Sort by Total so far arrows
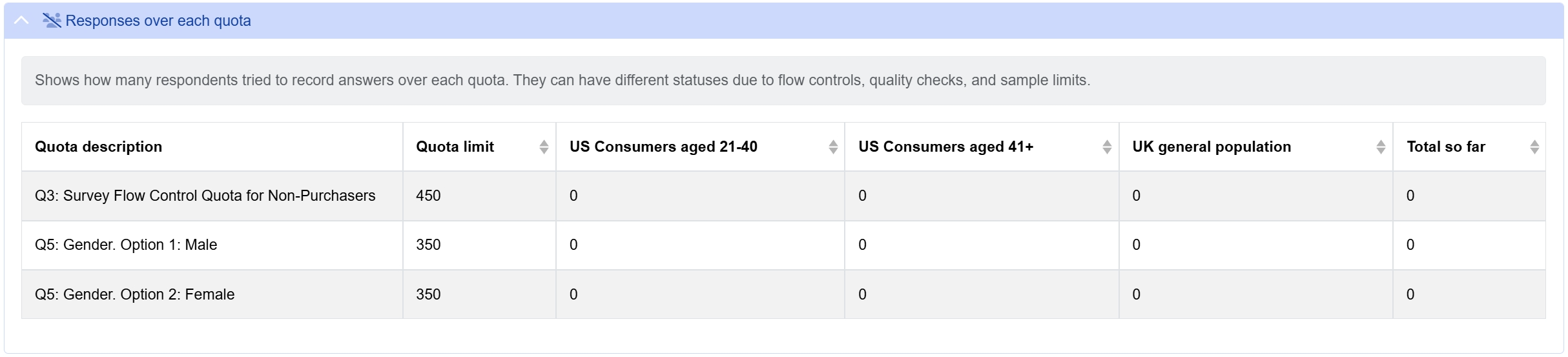The width and height of the screenshot is (1568, 357). pyautogui.click(x=1534, y=147)
